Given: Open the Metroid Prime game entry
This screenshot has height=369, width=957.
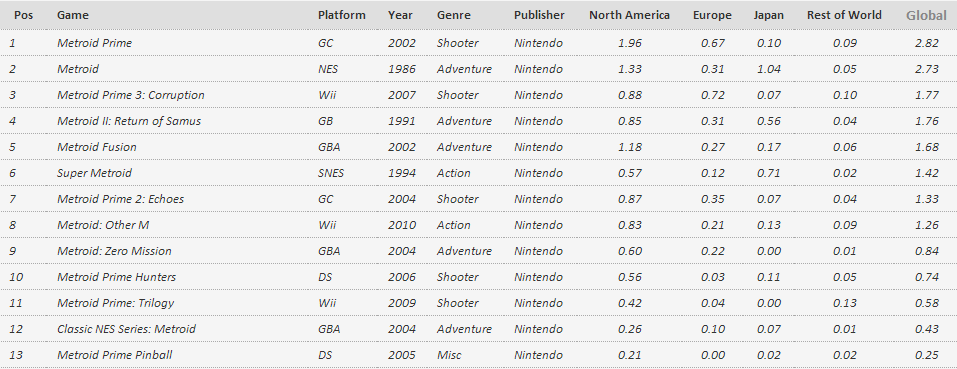Looking at the screenshot, I should [94, 43].
